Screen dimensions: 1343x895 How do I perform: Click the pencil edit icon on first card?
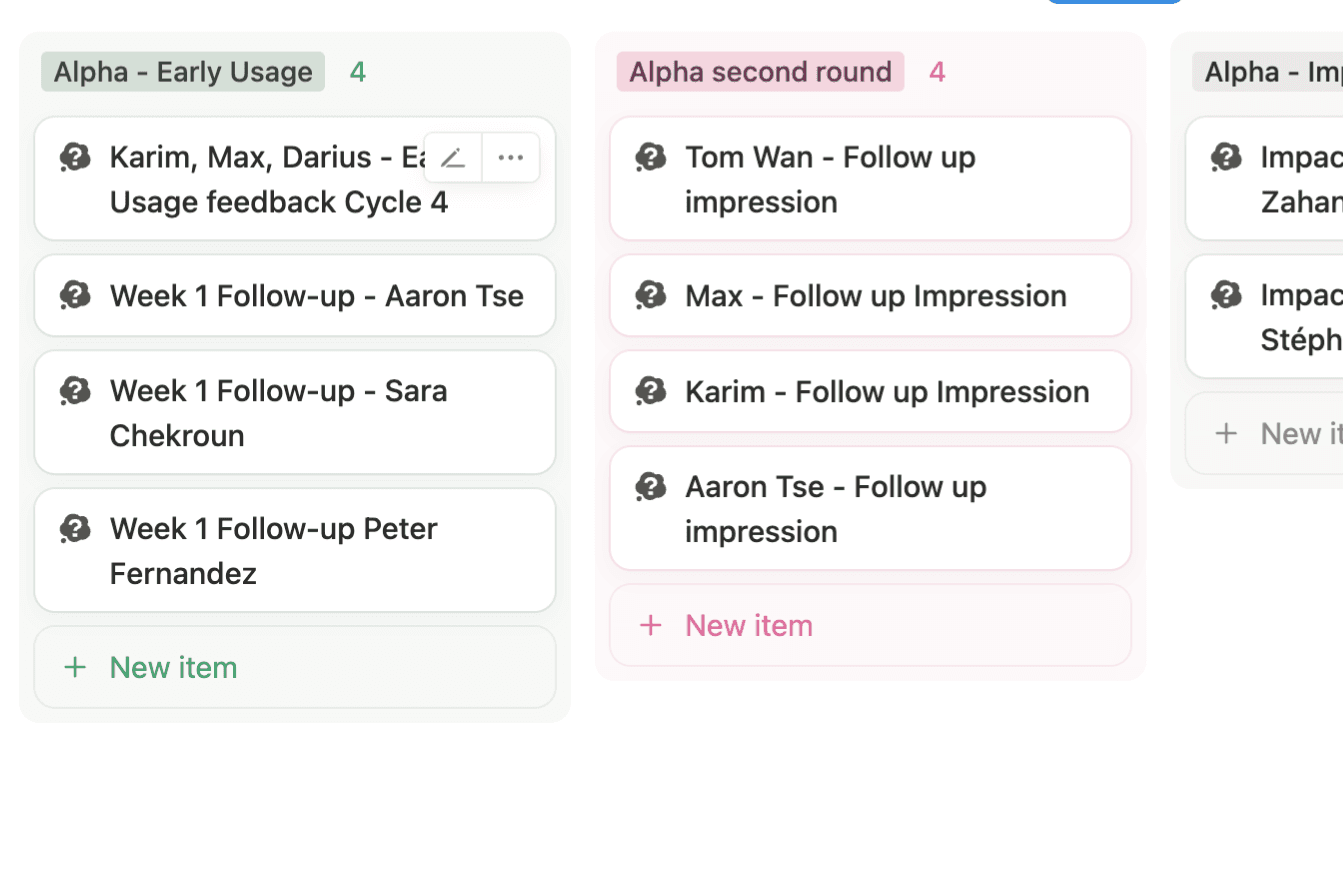point(453,158)
